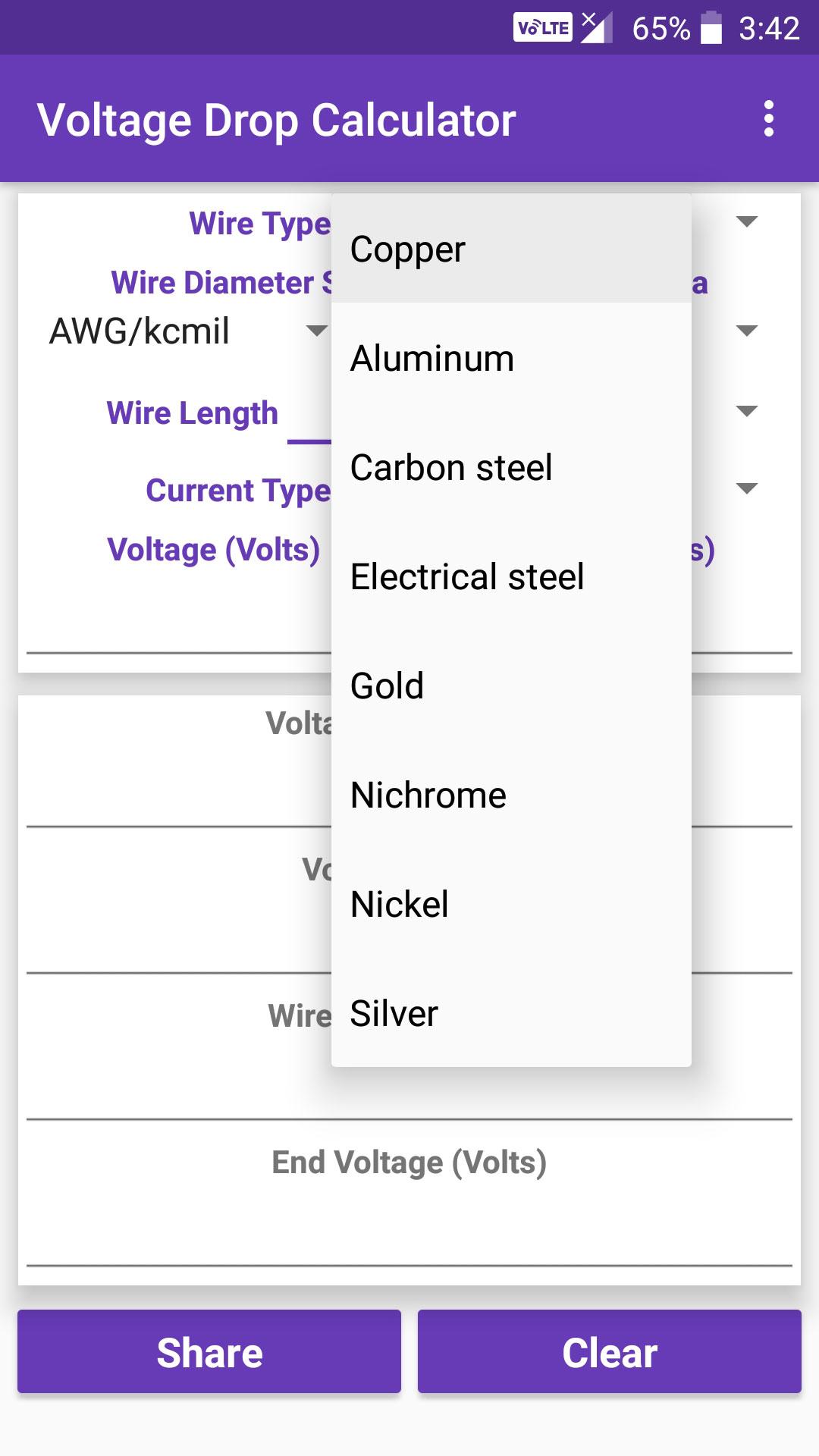Select Nichrome wire type
Screen dimensions: 819x1456
(x=511, y=795)
